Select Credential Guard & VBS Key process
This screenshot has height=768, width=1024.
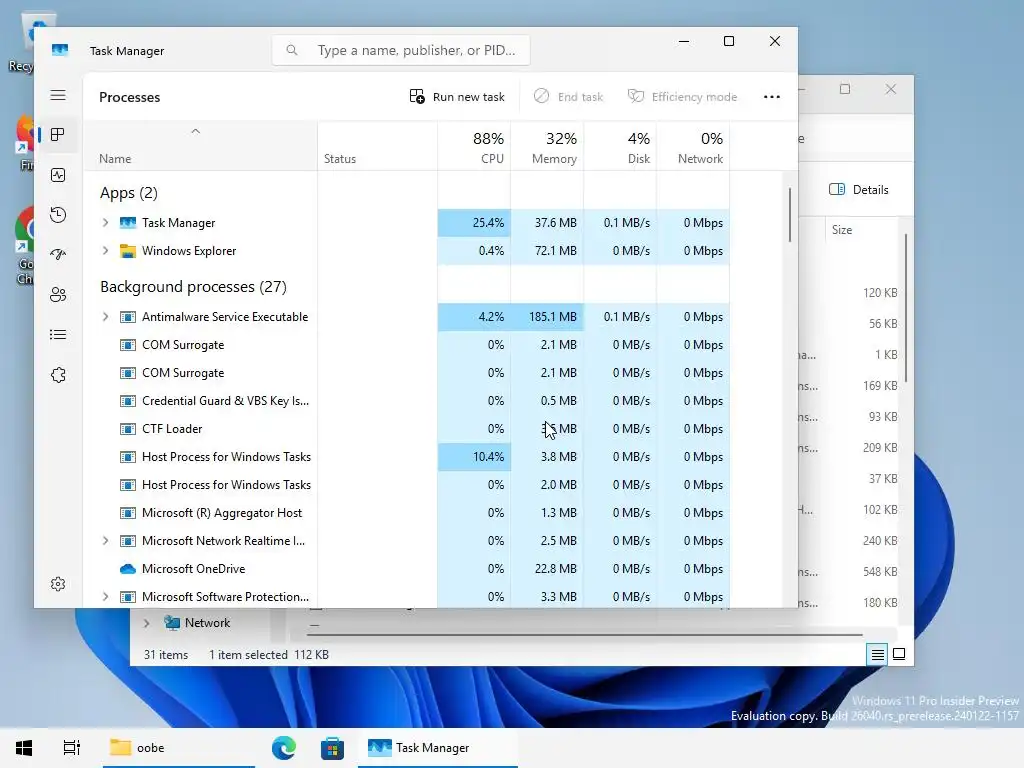click(x=406, y=401)
